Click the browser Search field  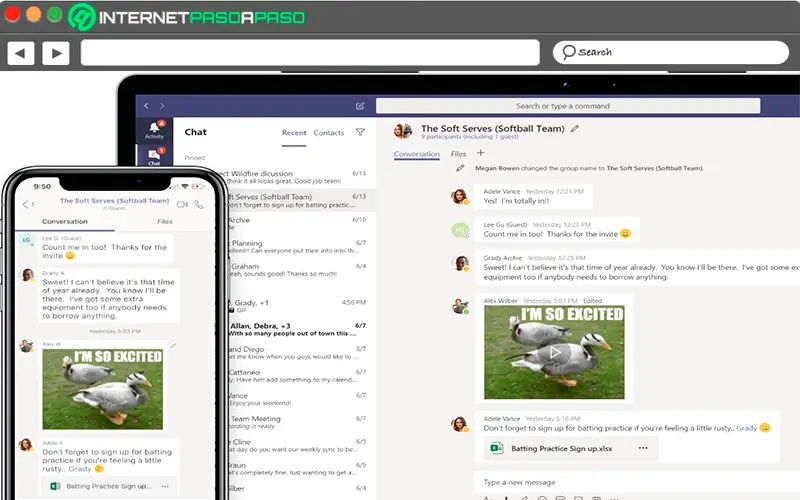(x=671, y=52)
